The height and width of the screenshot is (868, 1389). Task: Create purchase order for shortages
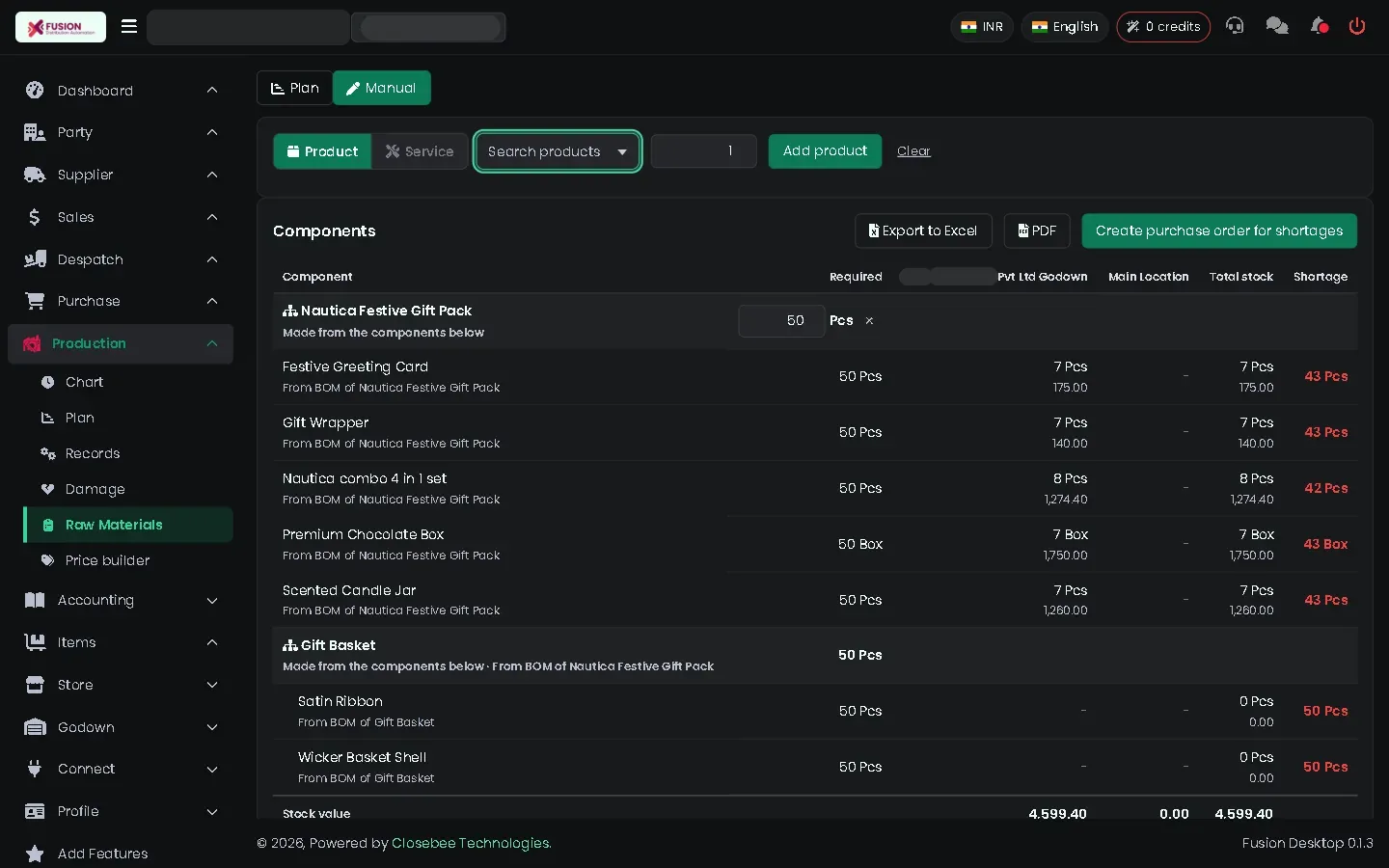pos(1219,231)
